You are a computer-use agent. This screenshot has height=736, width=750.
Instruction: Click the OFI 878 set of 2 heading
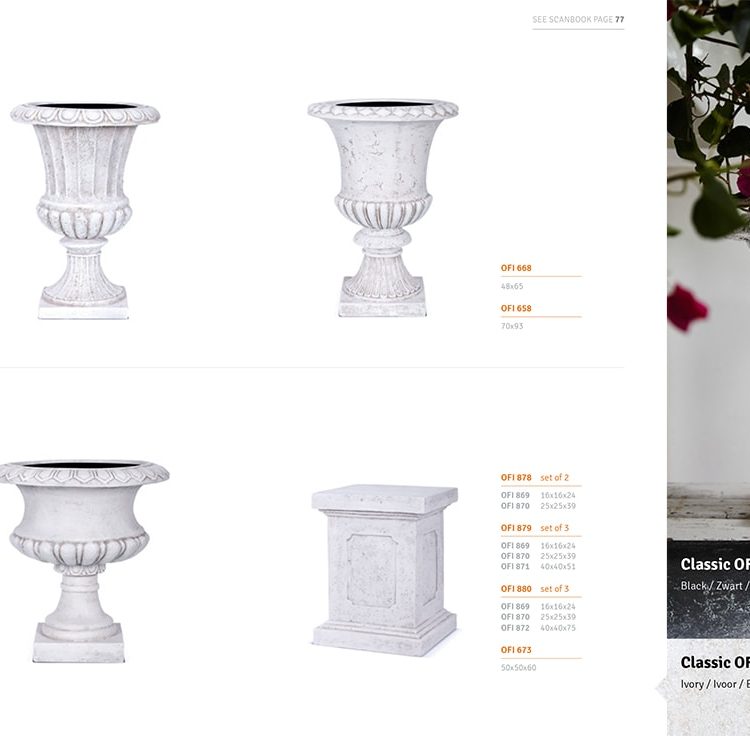535,477
